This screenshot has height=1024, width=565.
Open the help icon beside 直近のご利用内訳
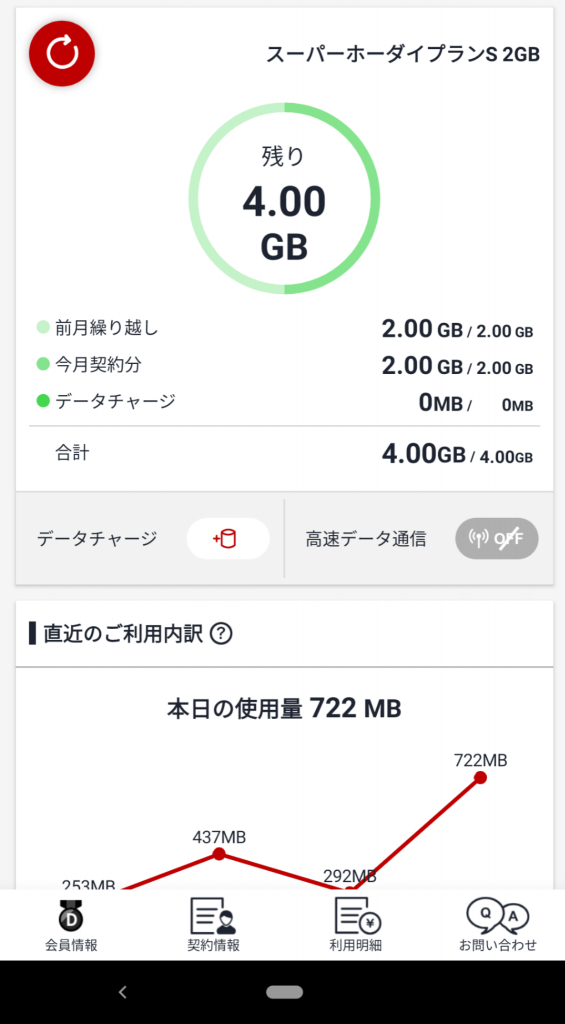point(221,633)
